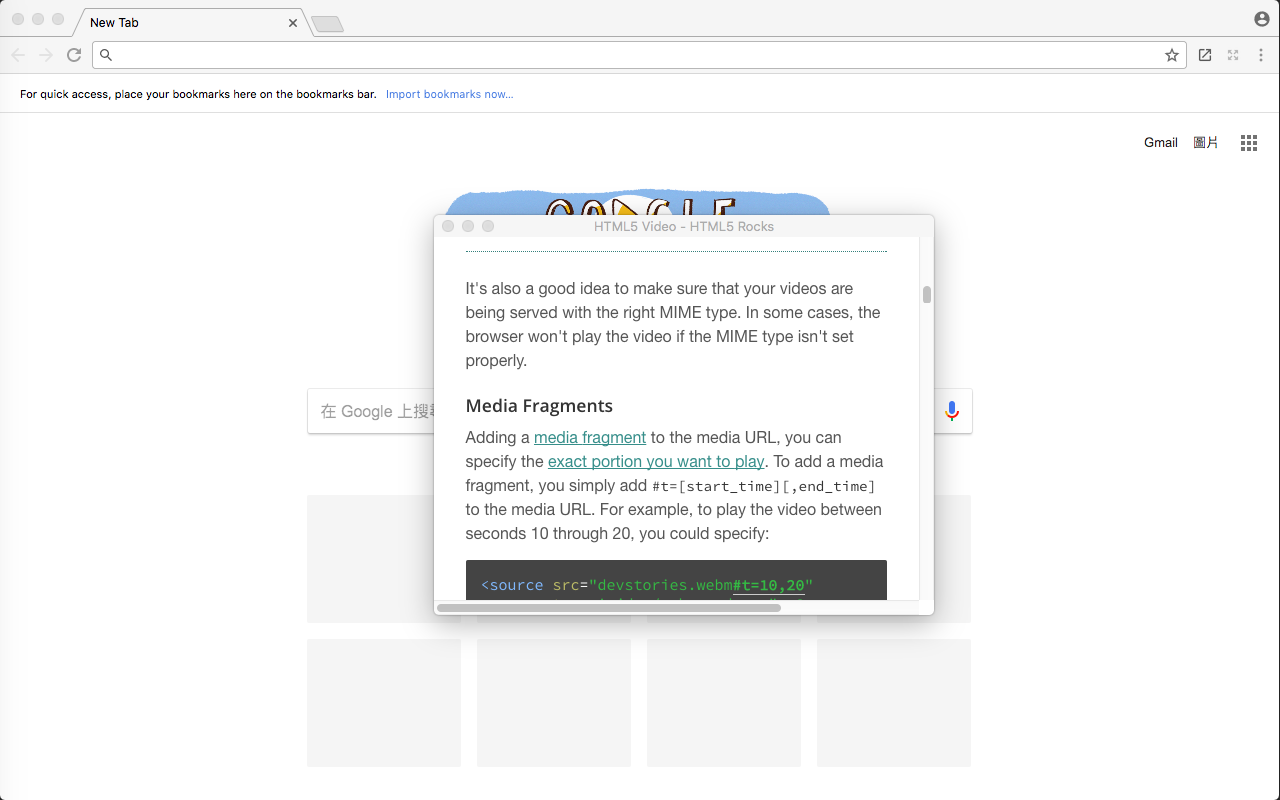The width and height of the screenshot is (1280, 800).
Task: Click the source src code block
Action: point(676,581)
